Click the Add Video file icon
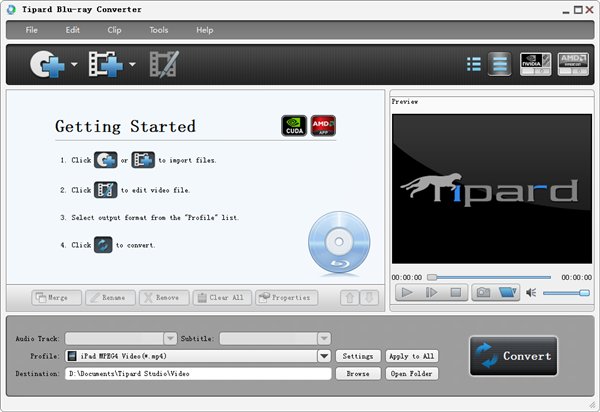Screen dimensions: 600x412 click(106, 64)
